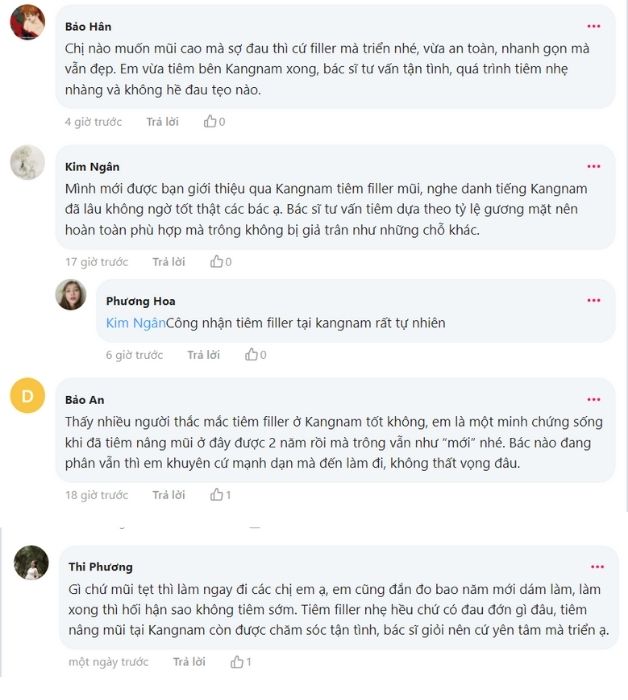Screen dimensions: 628x700
Task: Like Kim Ngân's comment with thumbs-up
Action: click(x=215, y=262)
